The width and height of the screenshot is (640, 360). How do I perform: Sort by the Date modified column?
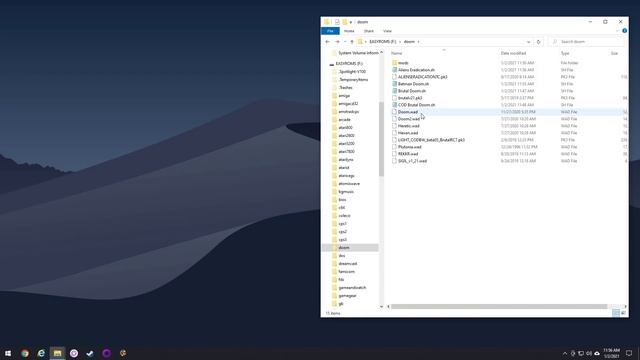513,53
